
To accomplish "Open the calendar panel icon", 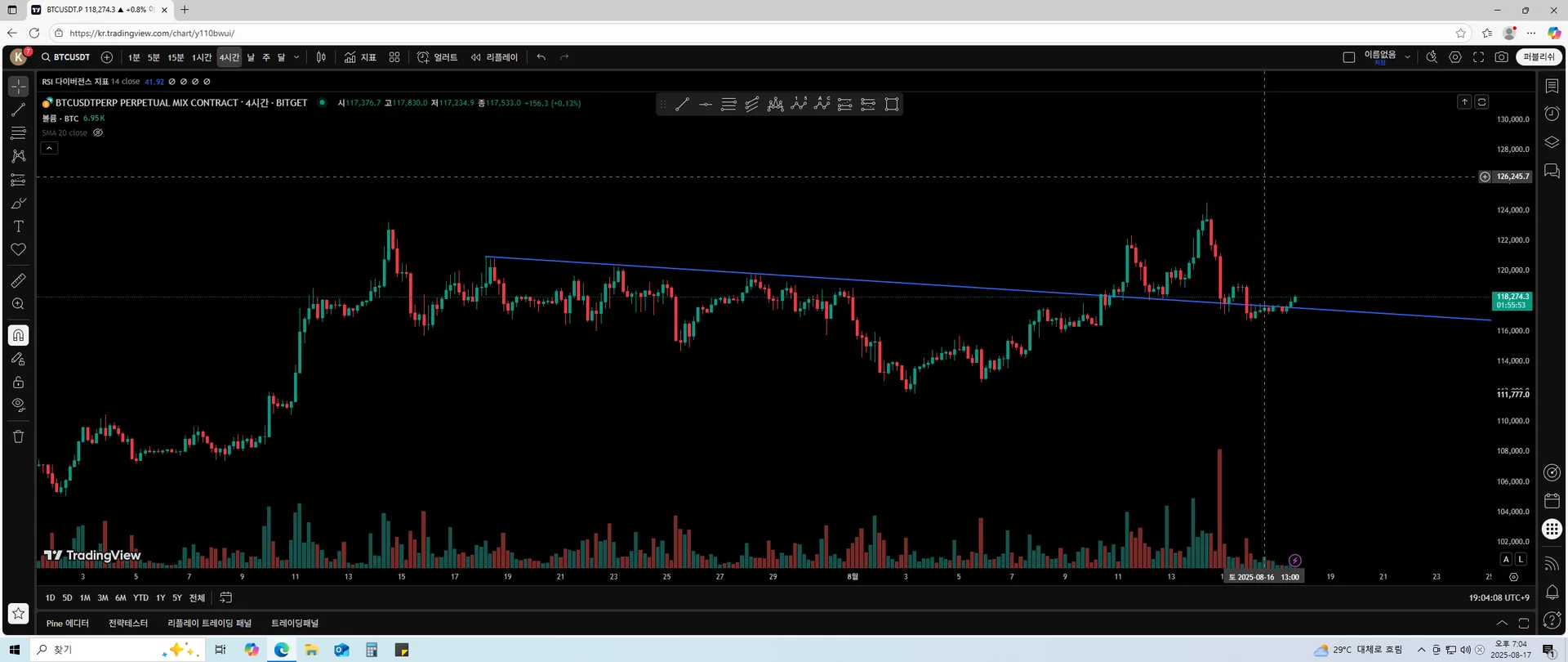I will [1552, 500].
